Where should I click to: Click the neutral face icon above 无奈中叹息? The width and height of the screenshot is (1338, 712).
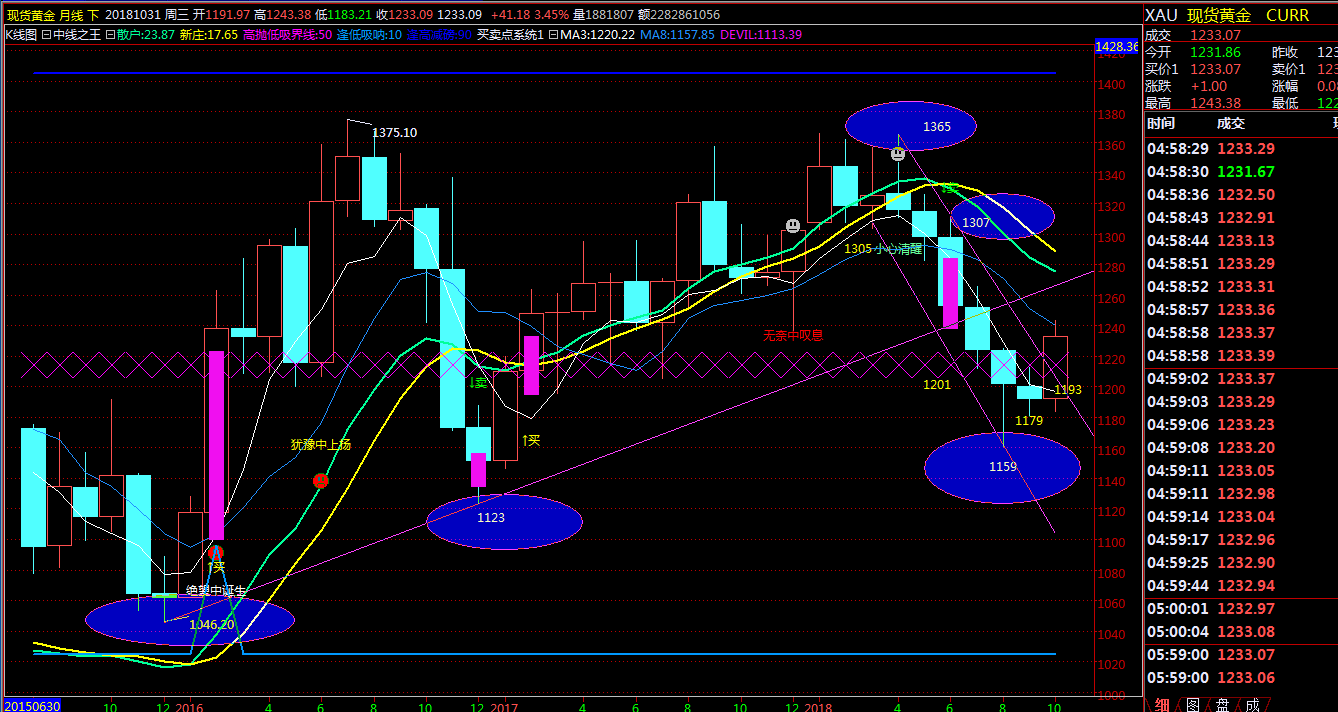point(792,226)
